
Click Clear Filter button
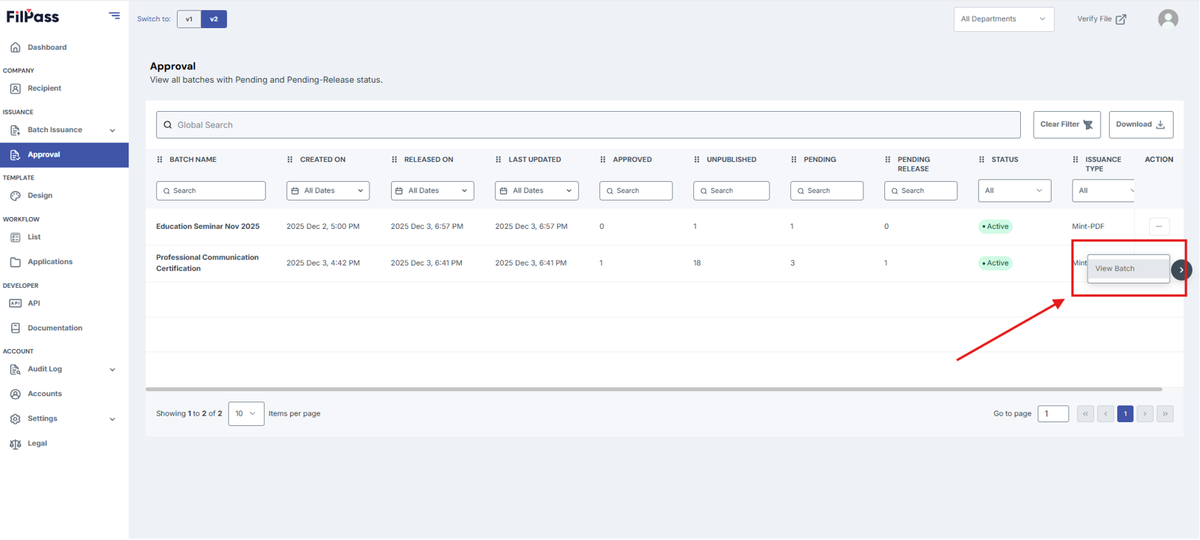(1067, 125)
